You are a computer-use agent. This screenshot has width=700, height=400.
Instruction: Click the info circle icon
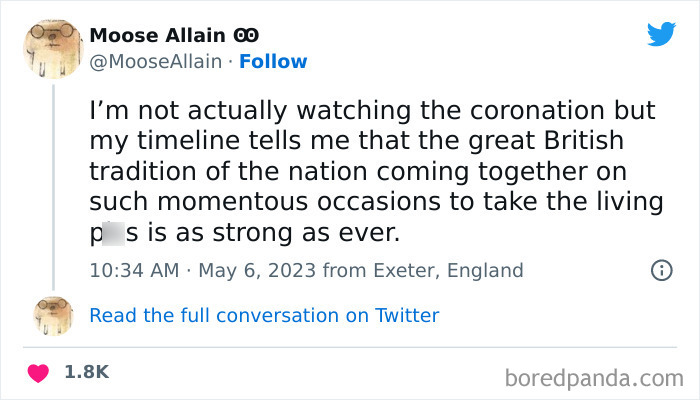point(661,270)
